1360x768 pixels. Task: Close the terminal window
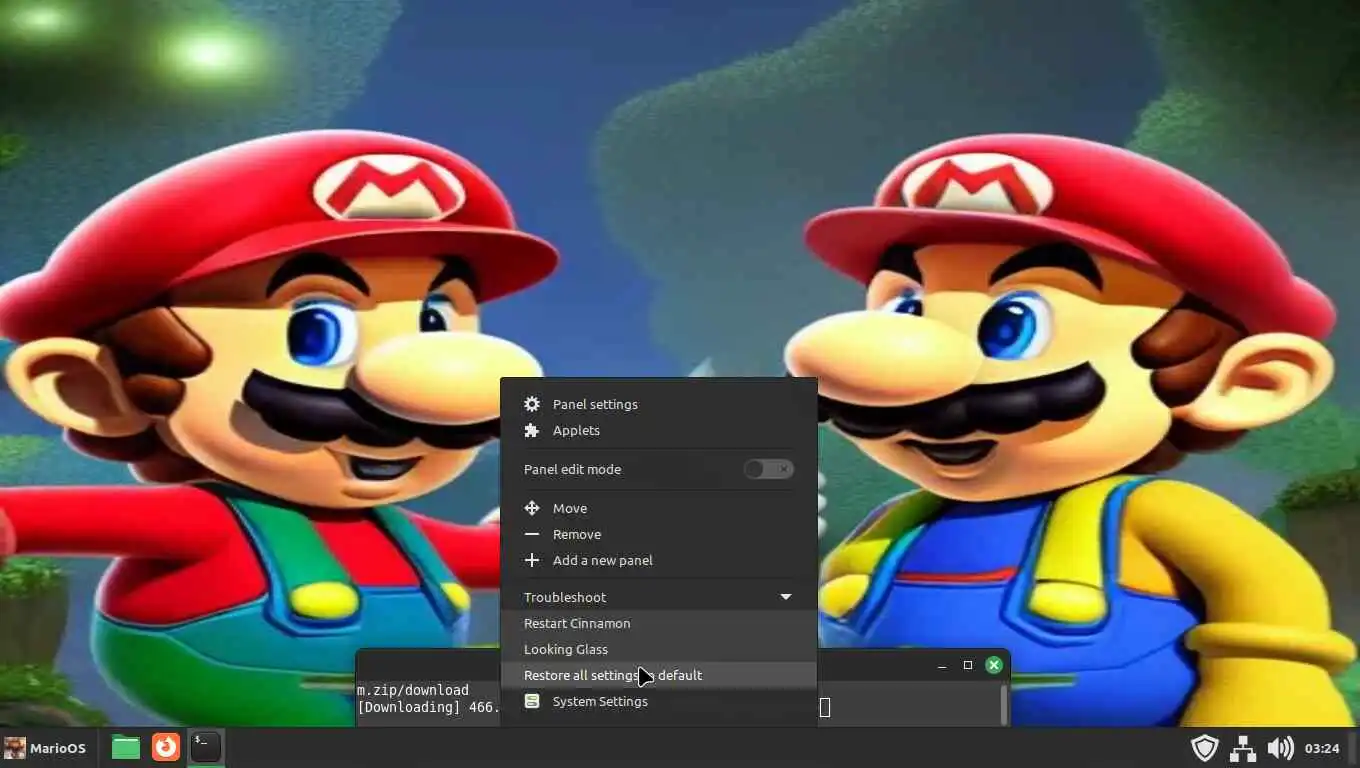click(994, 665)
